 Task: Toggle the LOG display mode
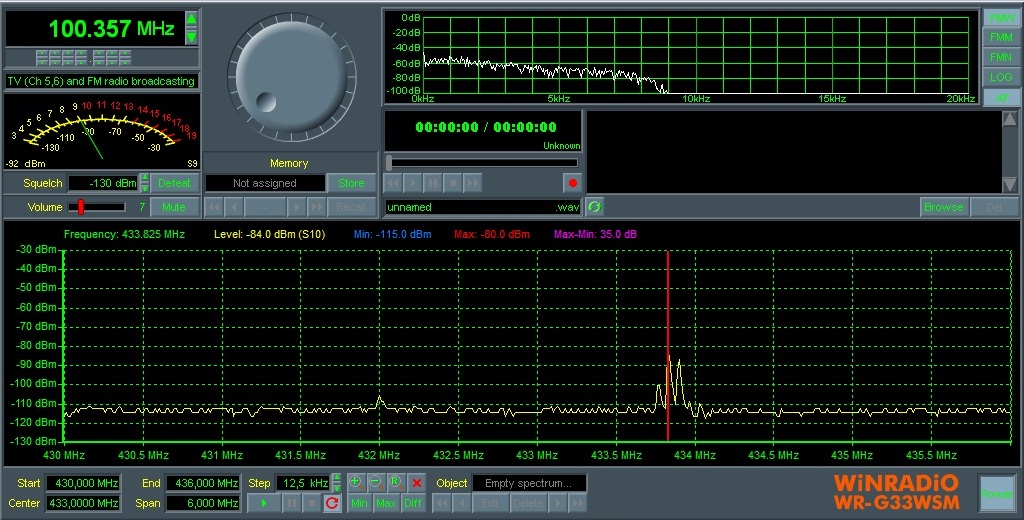(1000, 77)
